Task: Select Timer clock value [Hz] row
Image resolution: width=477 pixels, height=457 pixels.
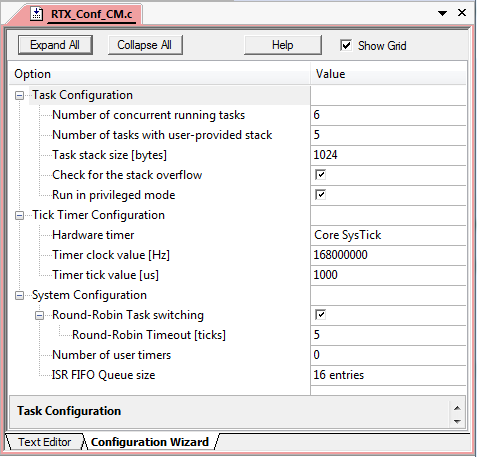Action: coord(111,255)
